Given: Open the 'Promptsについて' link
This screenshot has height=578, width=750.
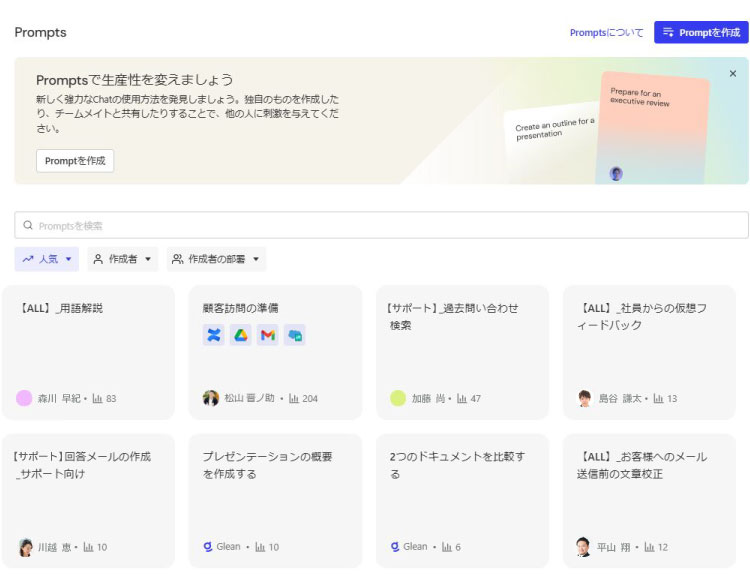Looking at the screenshot, I should coord(607,33).
